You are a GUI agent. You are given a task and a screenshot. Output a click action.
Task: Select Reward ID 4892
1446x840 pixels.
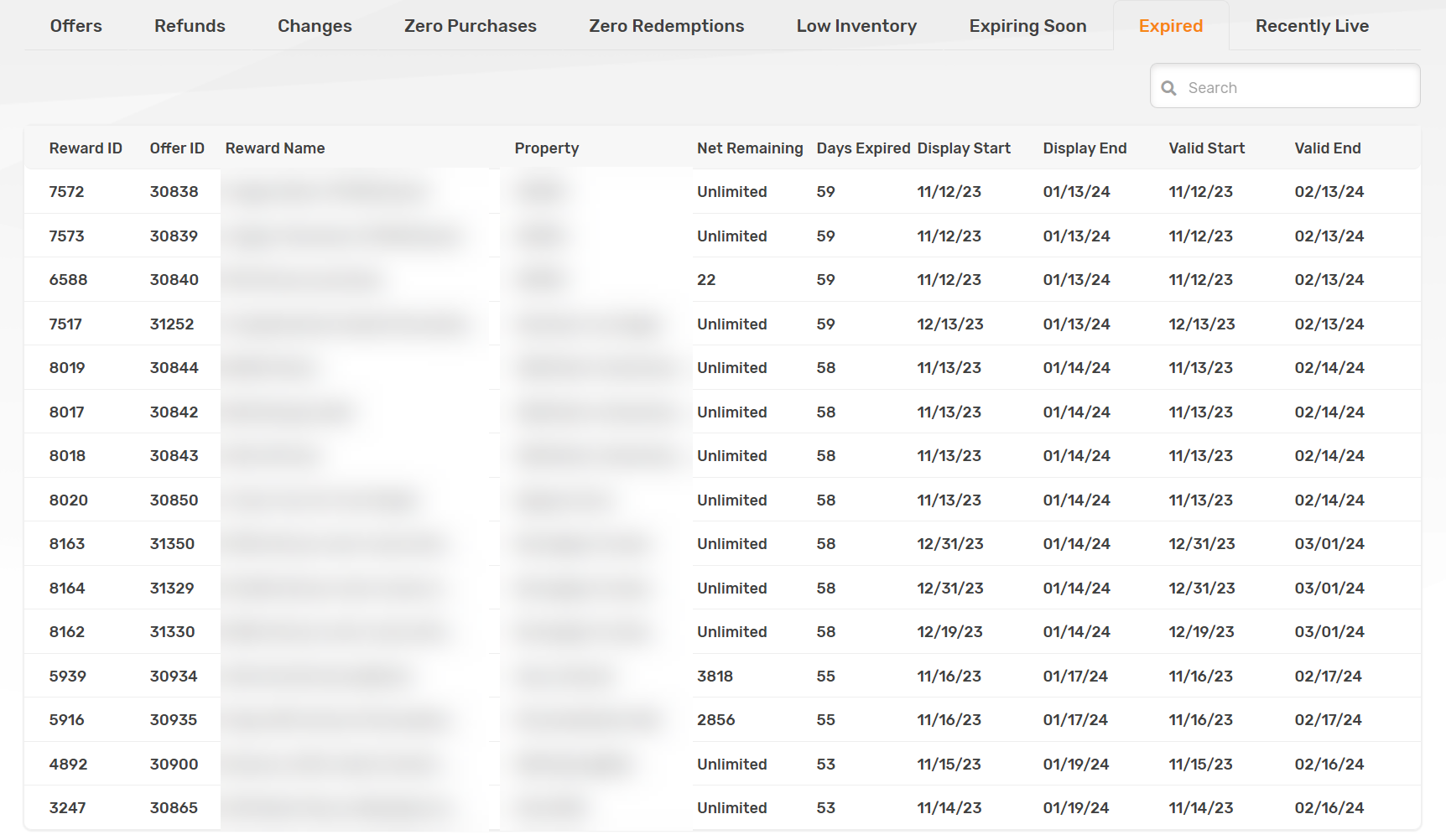tap(68, 765)
